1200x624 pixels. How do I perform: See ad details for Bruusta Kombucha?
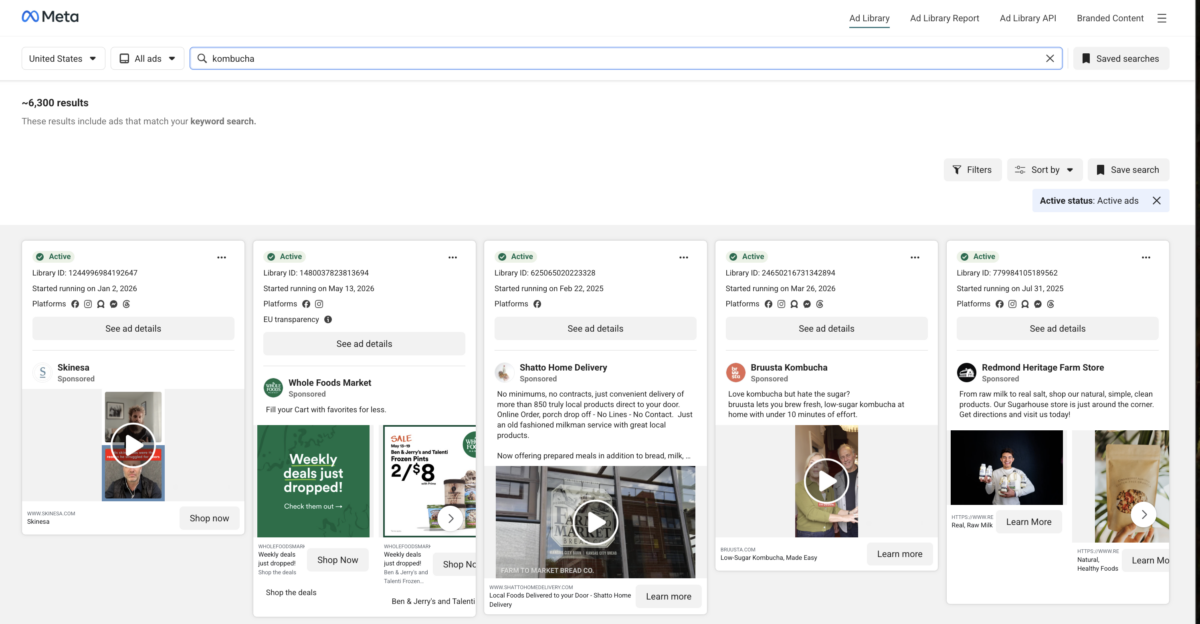[826, 328]
